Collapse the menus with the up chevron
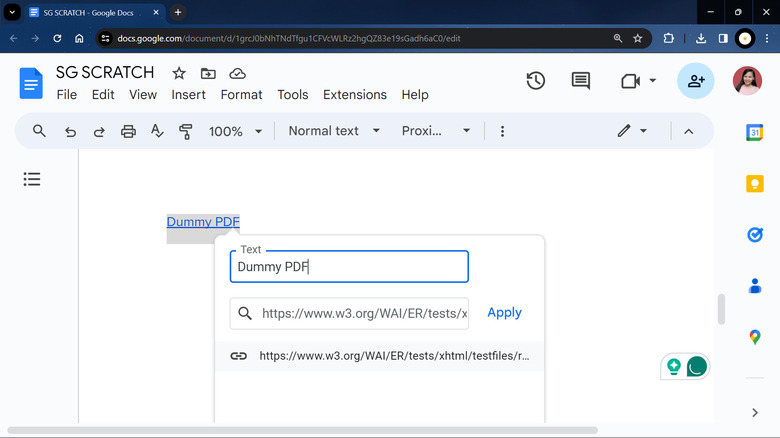 [x=688, y=131]
